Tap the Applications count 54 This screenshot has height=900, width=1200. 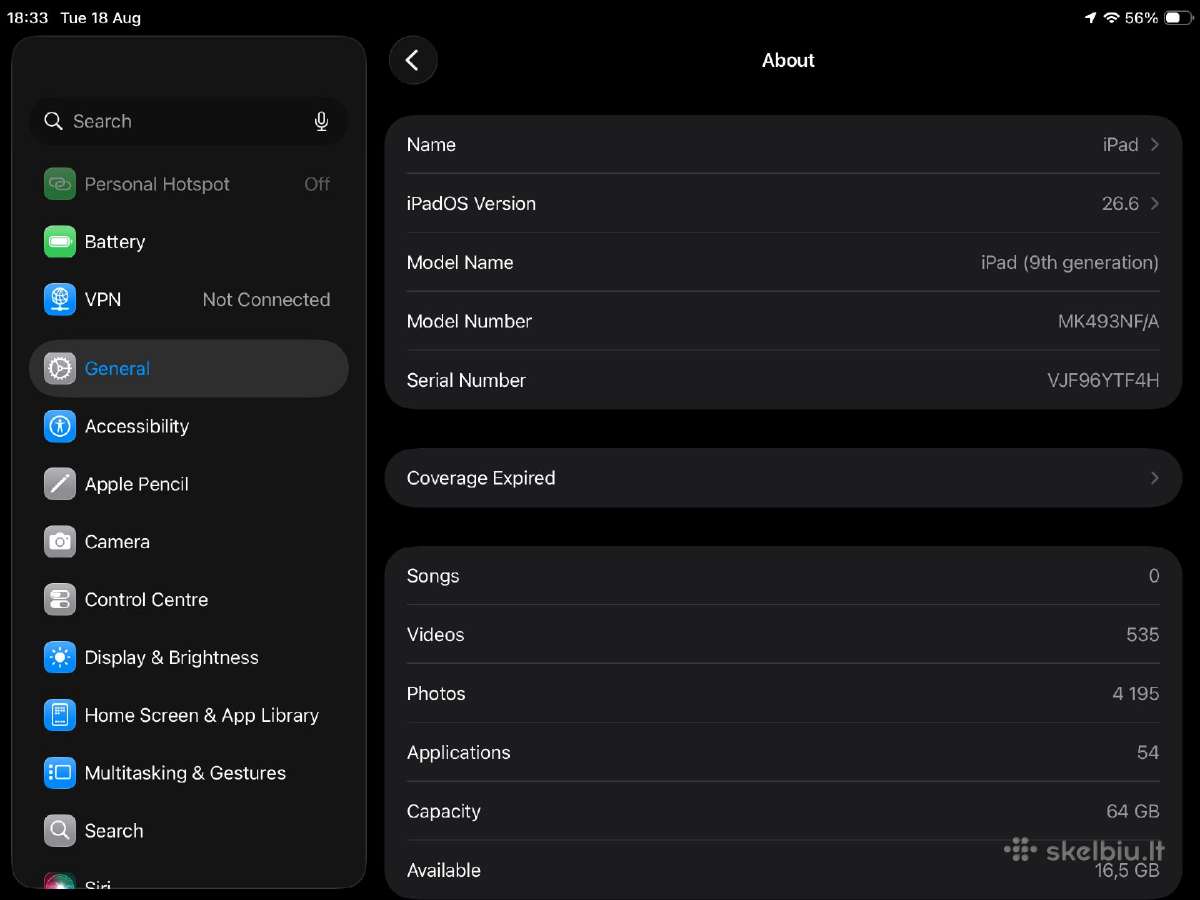1148,753
